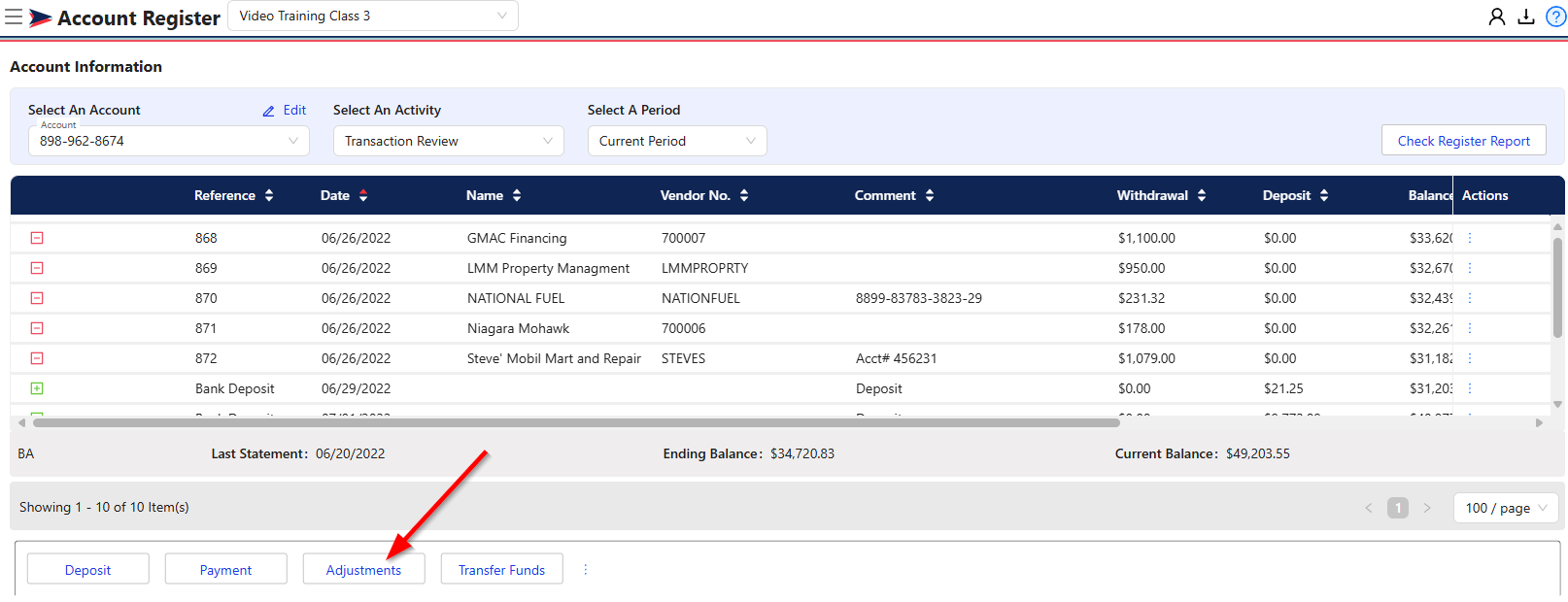Click red minus icon for NATIONAL FUEL

pos(37,298)
